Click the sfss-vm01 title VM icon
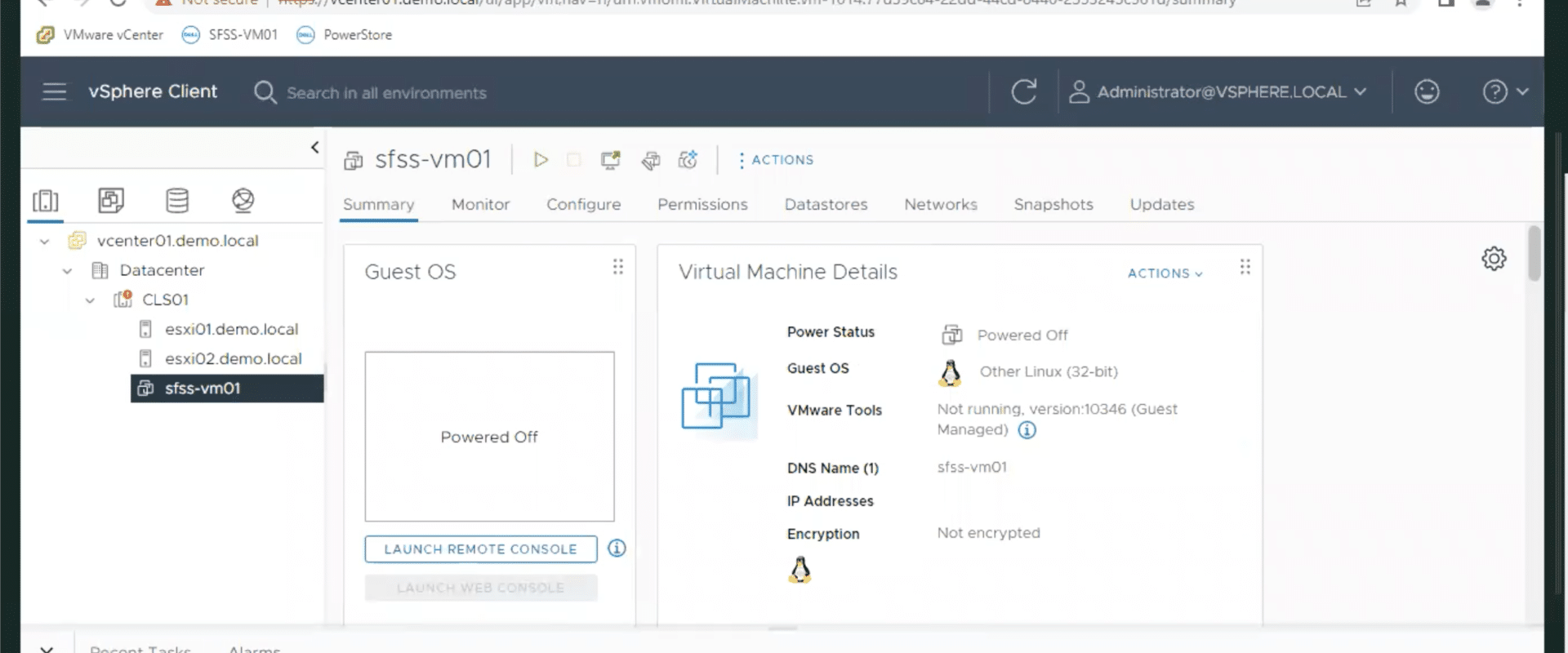Viewport: 1568px width, 653px height. [354, 161]
